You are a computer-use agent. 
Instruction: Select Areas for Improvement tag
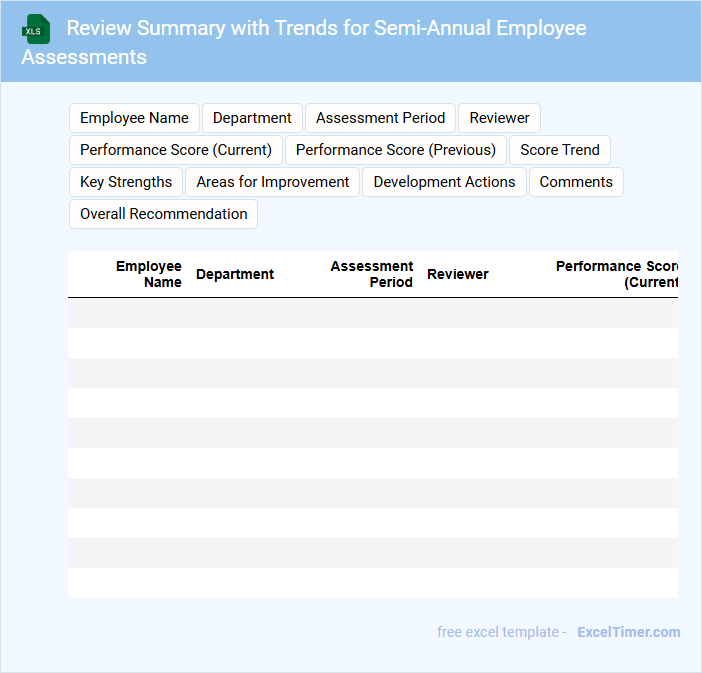[273, 182]
